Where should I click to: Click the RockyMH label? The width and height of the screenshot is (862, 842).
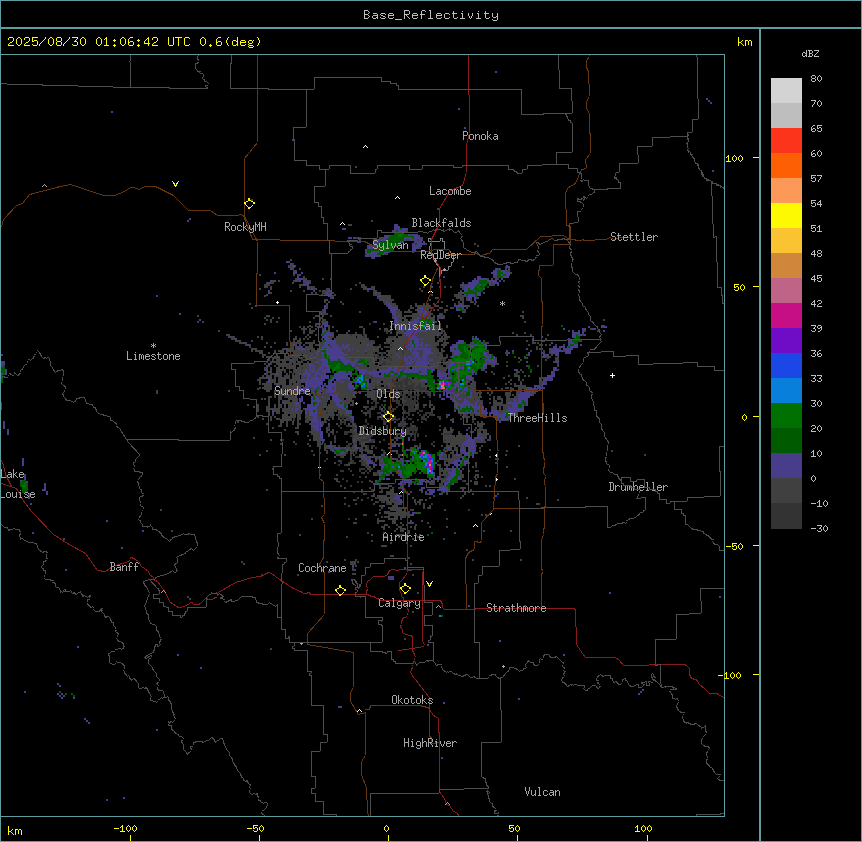245,227
